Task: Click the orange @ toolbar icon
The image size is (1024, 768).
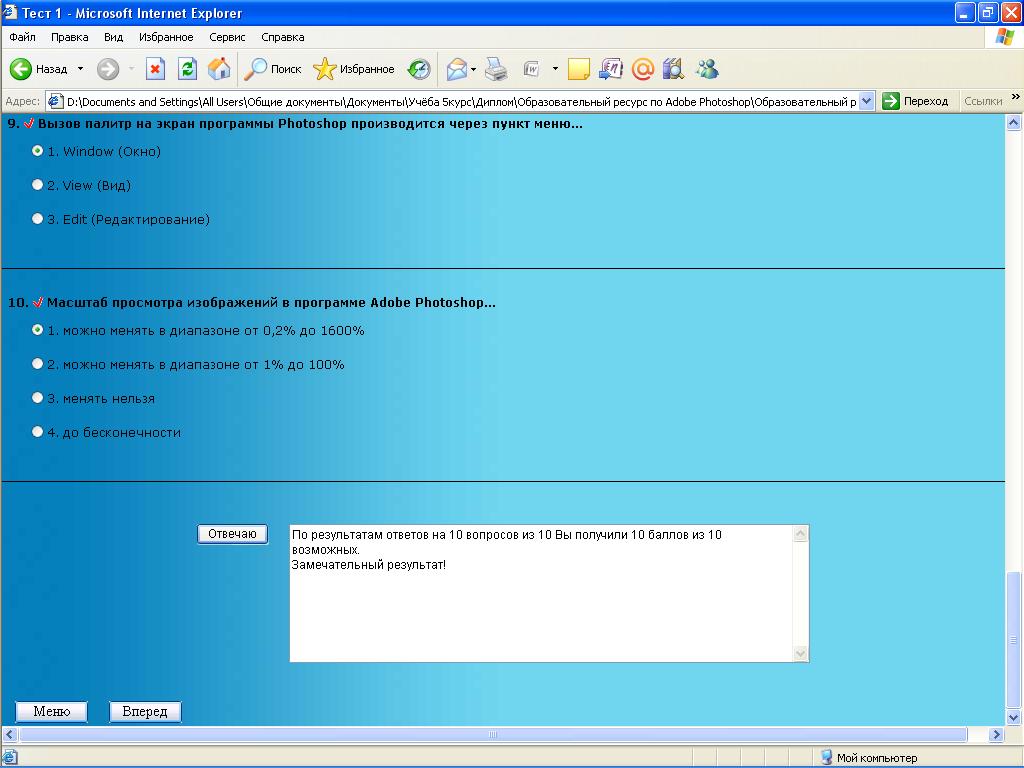Action: (x=643, y=69)
